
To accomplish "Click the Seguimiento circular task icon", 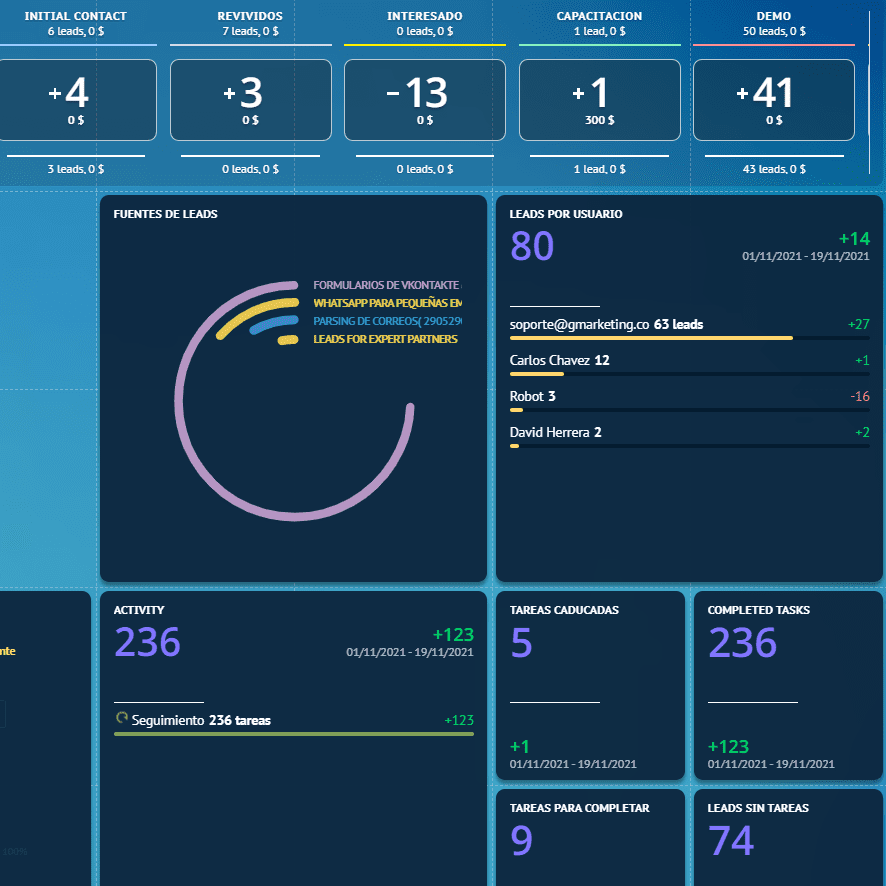I will [122, 718].
